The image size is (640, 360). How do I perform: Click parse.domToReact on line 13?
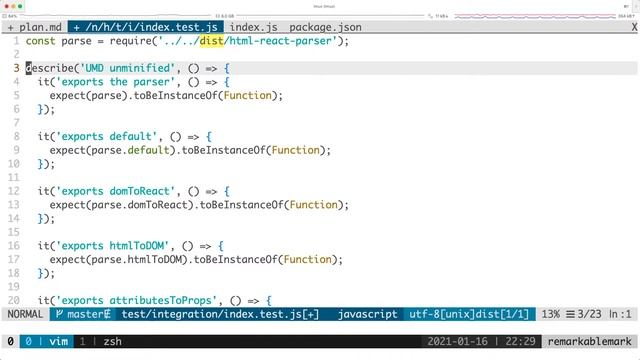point(139,205)
